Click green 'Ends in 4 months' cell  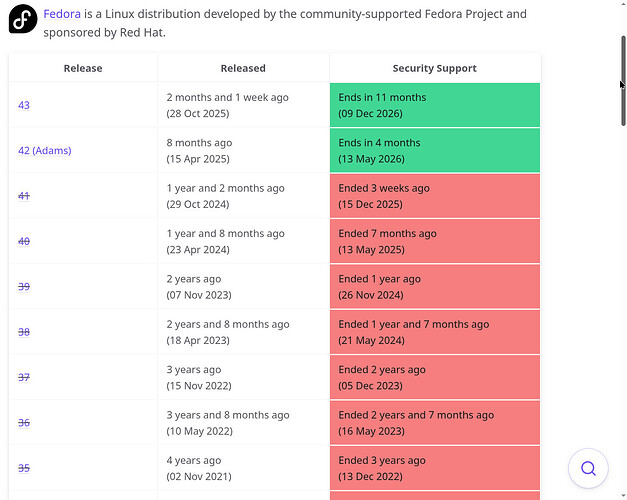(434, 150)
